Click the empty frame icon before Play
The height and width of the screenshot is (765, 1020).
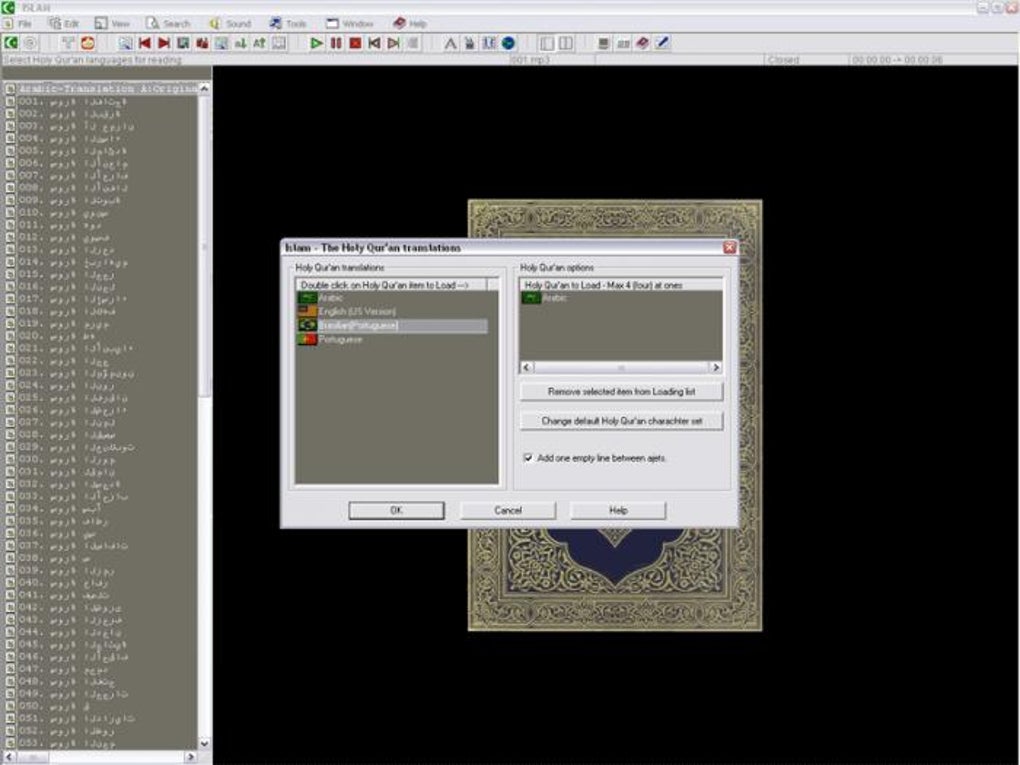pos(278,43)
